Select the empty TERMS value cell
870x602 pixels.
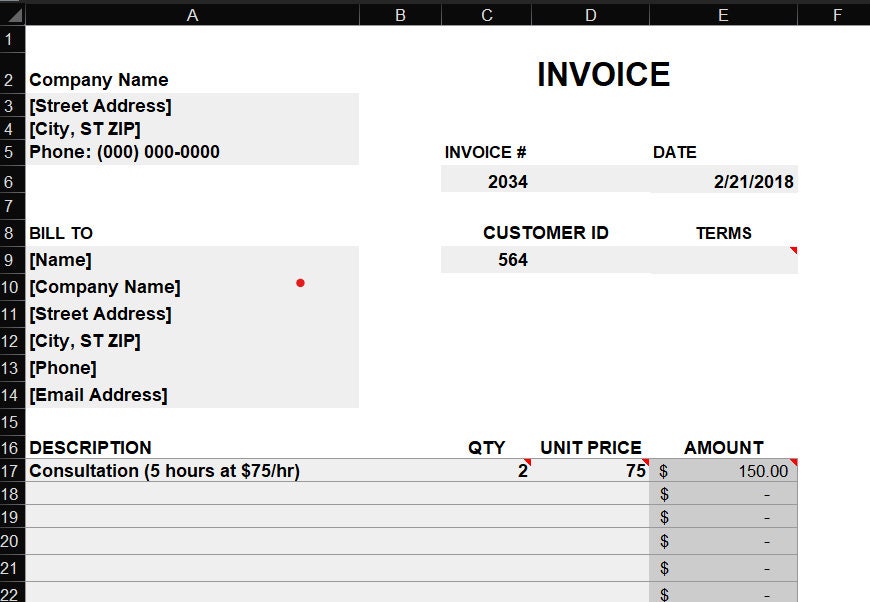pyautogui.click(x=723, y=260)
